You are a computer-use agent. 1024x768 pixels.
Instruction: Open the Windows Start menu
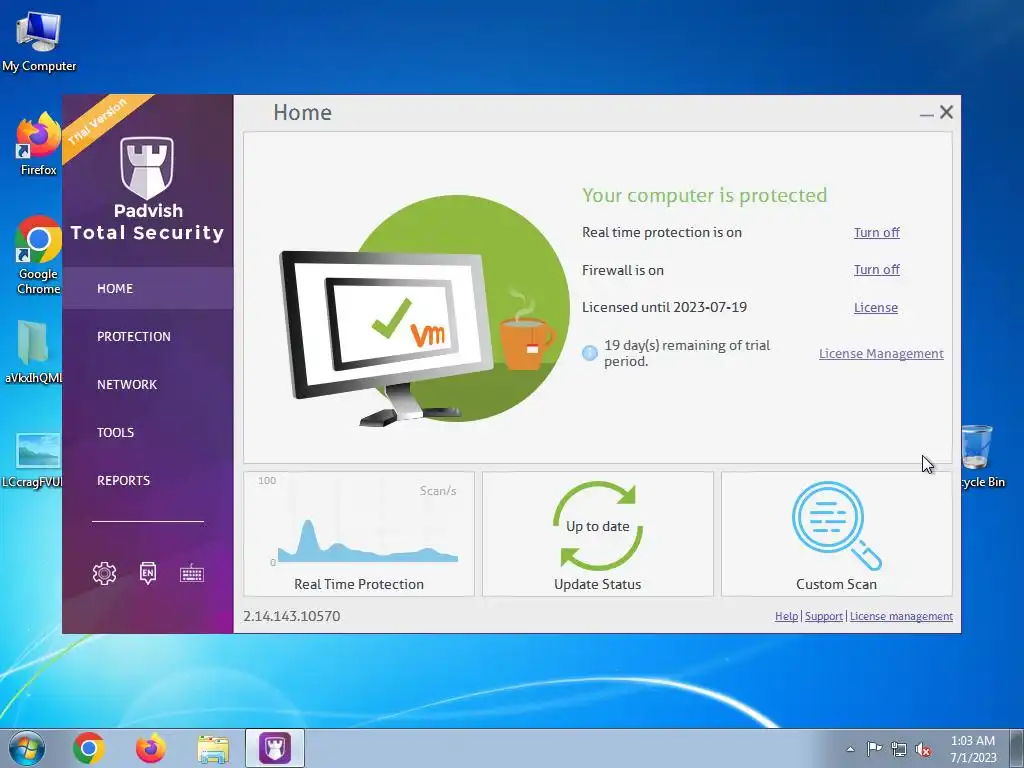(x=27, y=748)
